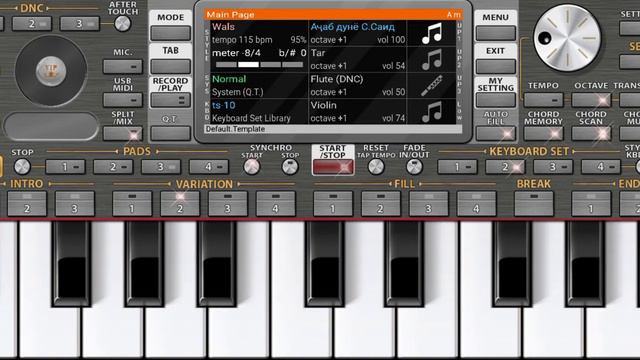The height and width of the screenshot is (360, 640).
Task: Toggle the USB MIDI button
Action: [123, 100]
